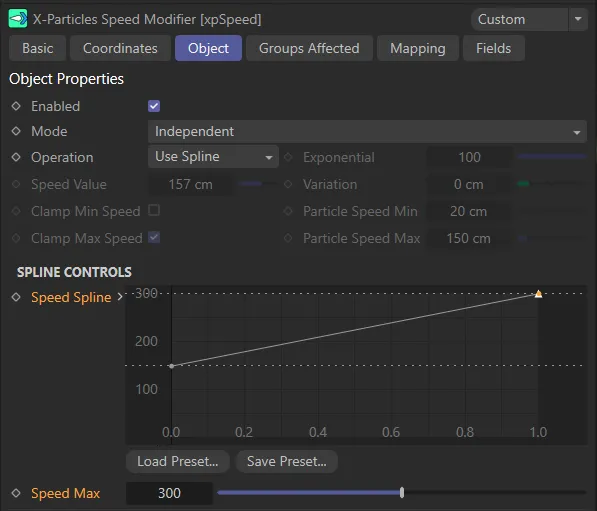The width and height of the screenshot is (597, 511).
Task: Expand the Speed Spline chevron
Action: 120,297
